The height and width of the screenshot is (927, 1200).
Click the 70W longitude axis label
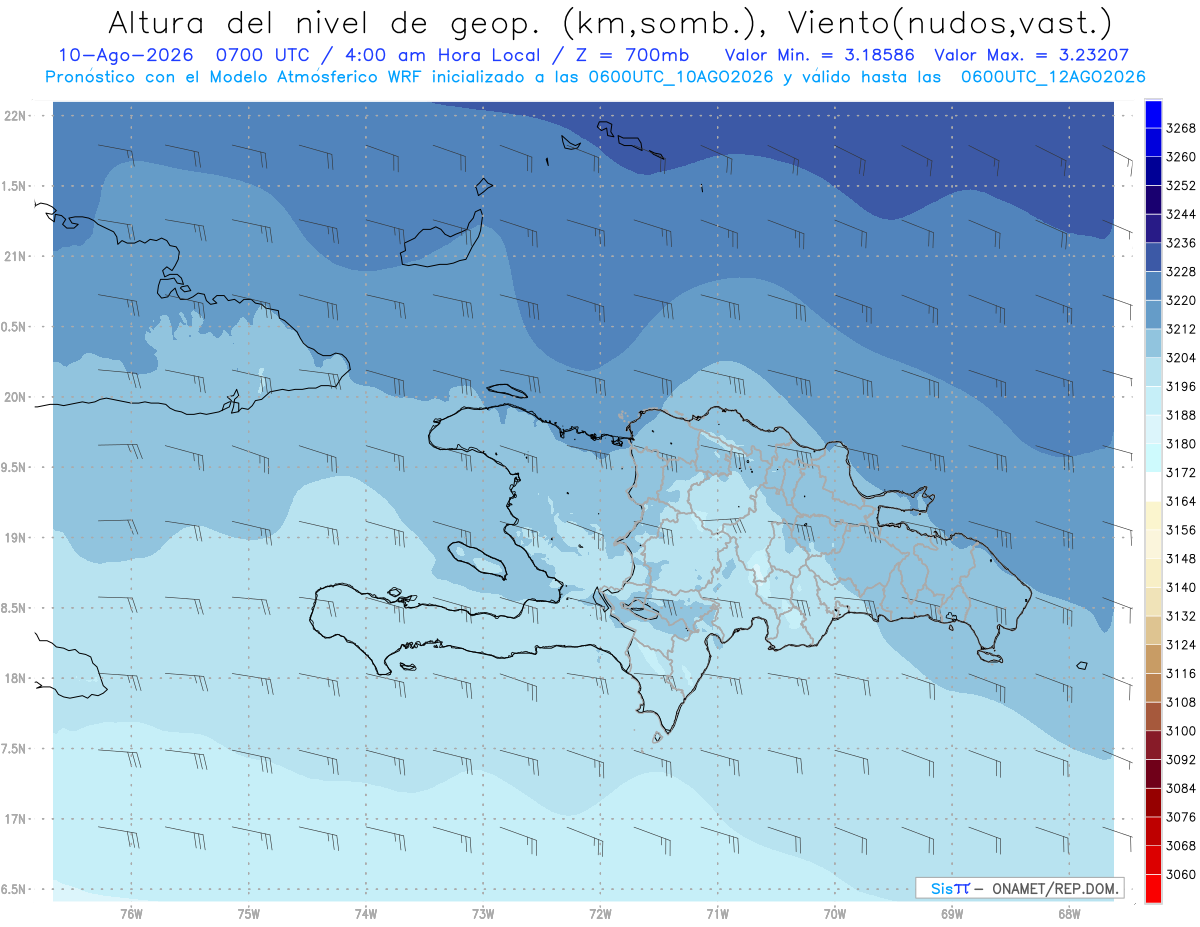click(835, 914)
